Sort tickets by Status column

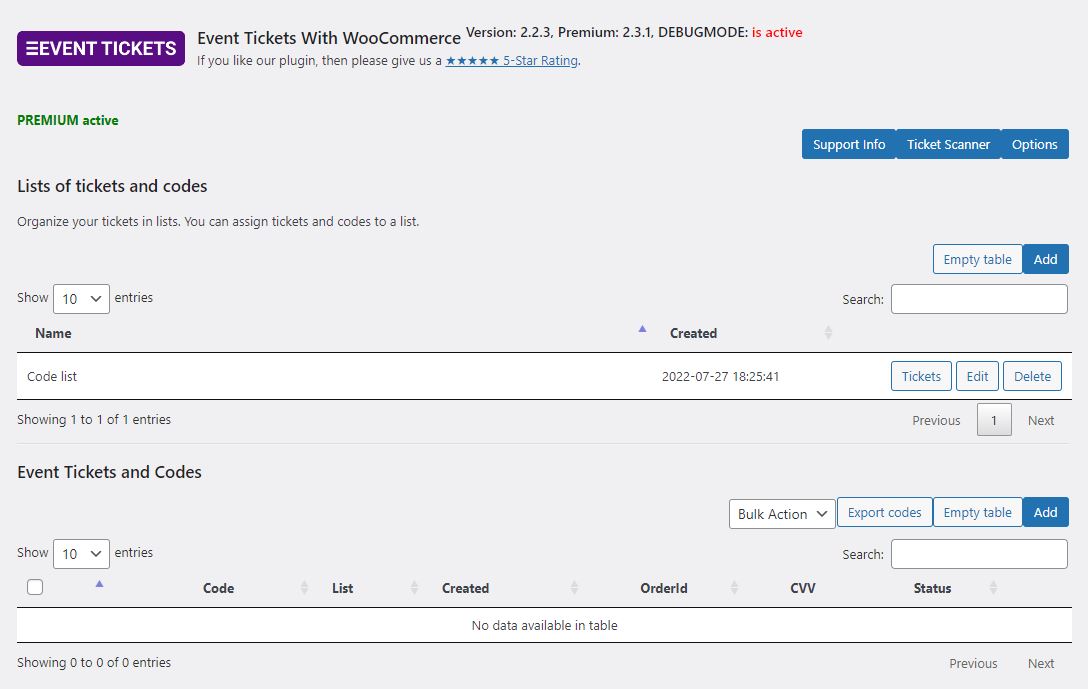[932, 588]
